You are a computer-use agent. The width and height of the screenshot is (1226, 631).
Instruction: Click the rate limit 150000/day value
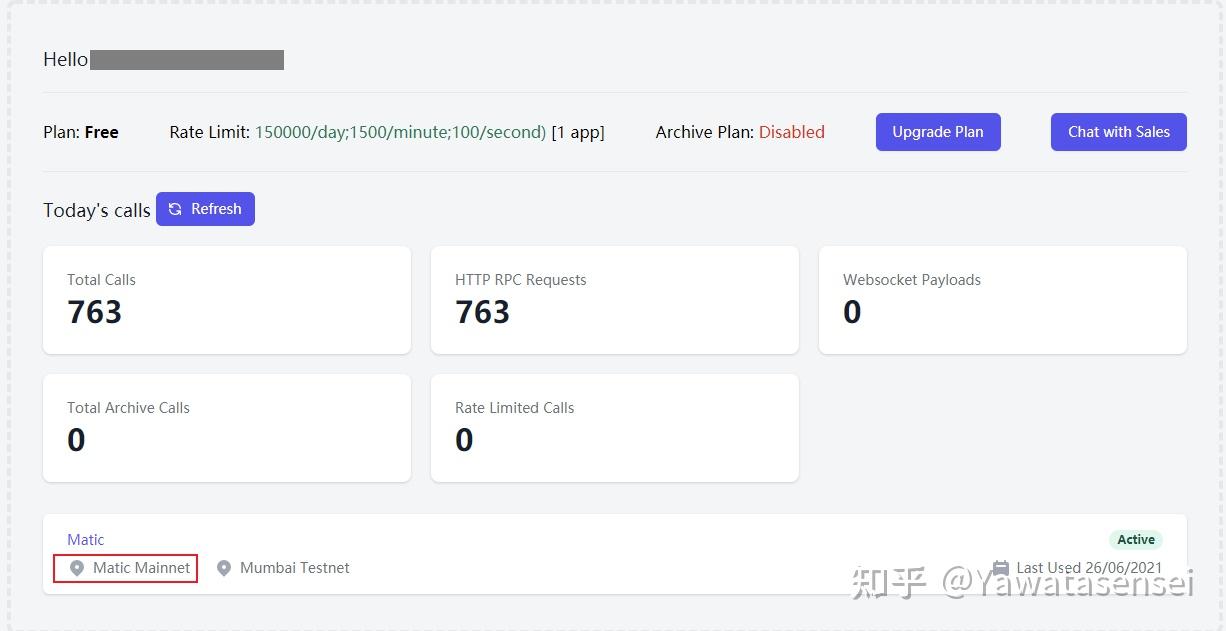(x=400, y=132)
